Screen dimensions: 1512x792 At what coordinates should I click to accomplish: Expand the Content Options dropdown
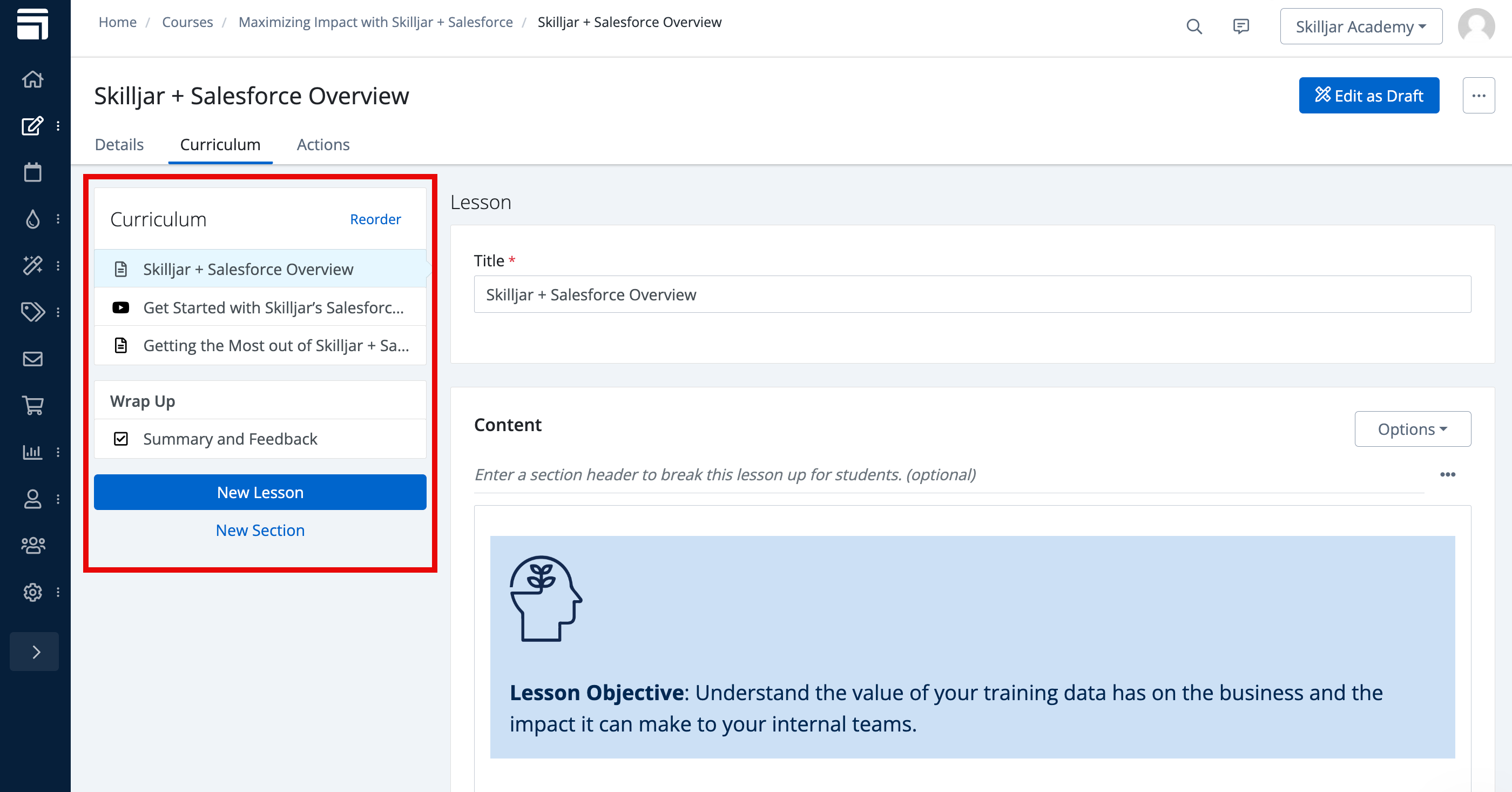click(1412, 429)
